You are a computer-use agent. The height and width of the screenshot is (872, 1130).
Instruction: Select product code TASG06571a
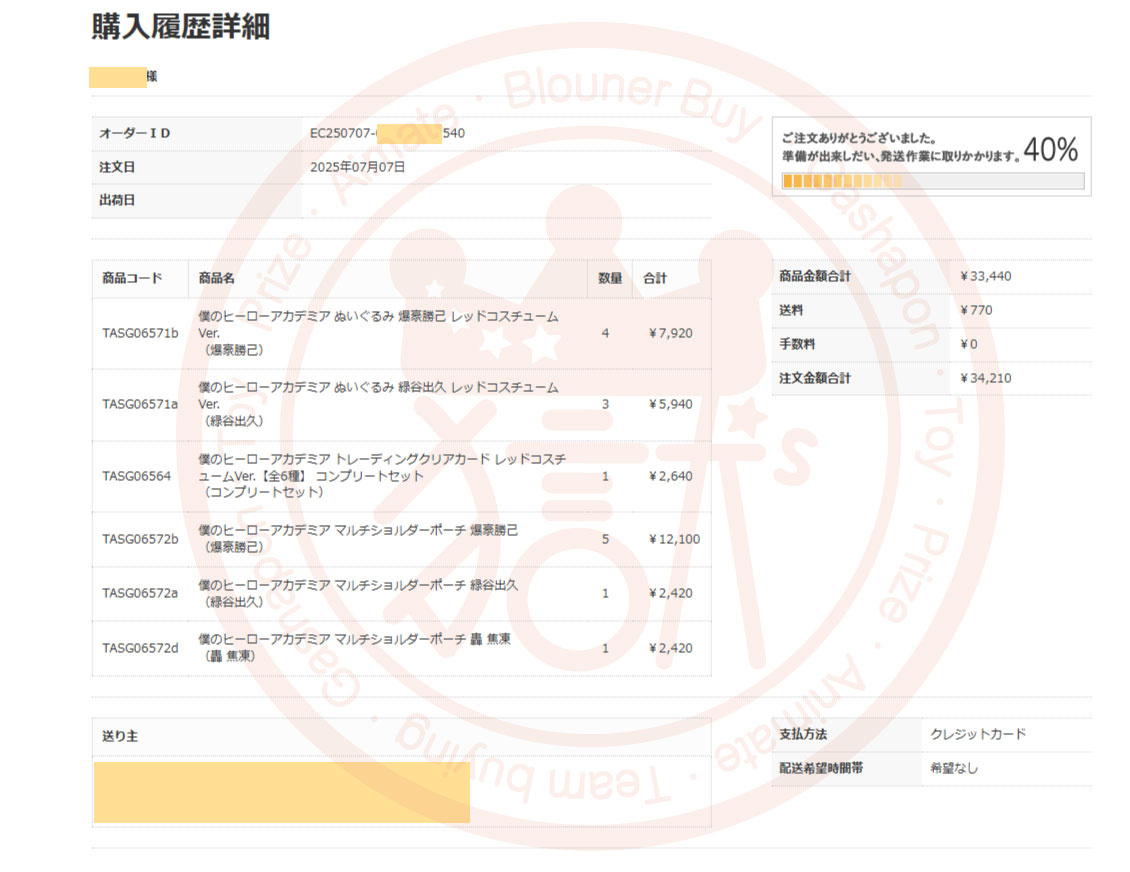140,404
